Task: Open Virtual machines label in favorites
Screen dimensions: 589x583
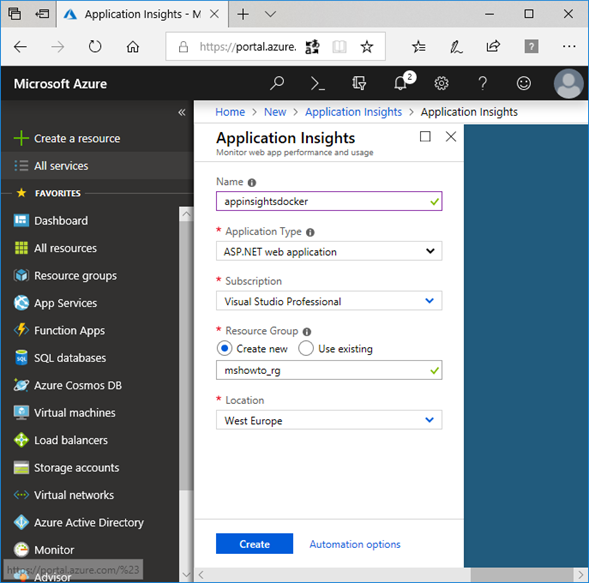Action: pos(75,413)
